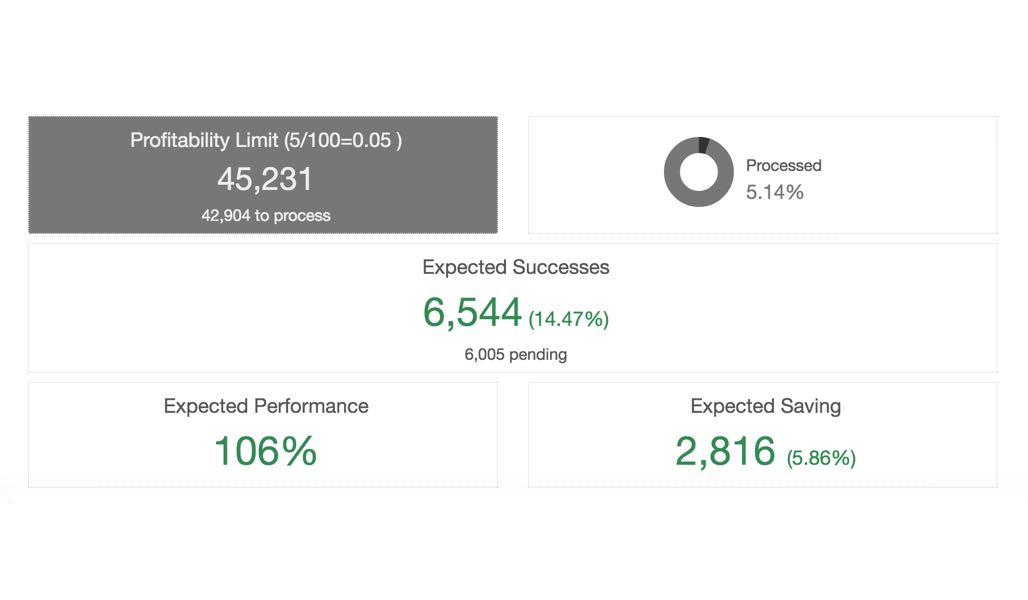This screenshot has width=1028, height=600.
Task: Click the dark segment of the donut chart
Action: 703,145
